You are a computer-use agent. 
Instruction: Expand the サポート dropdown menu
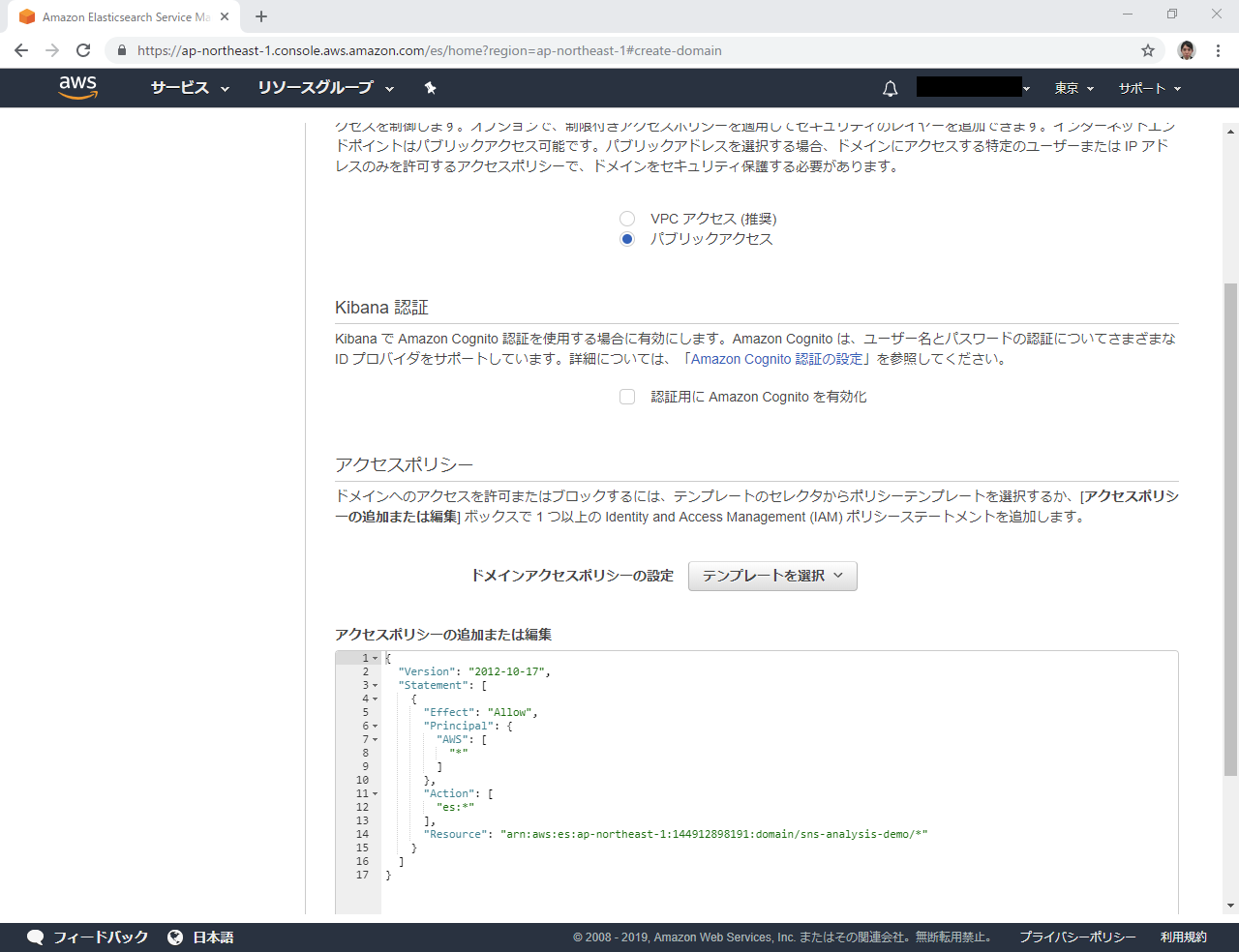click(x=1150, y=88)
